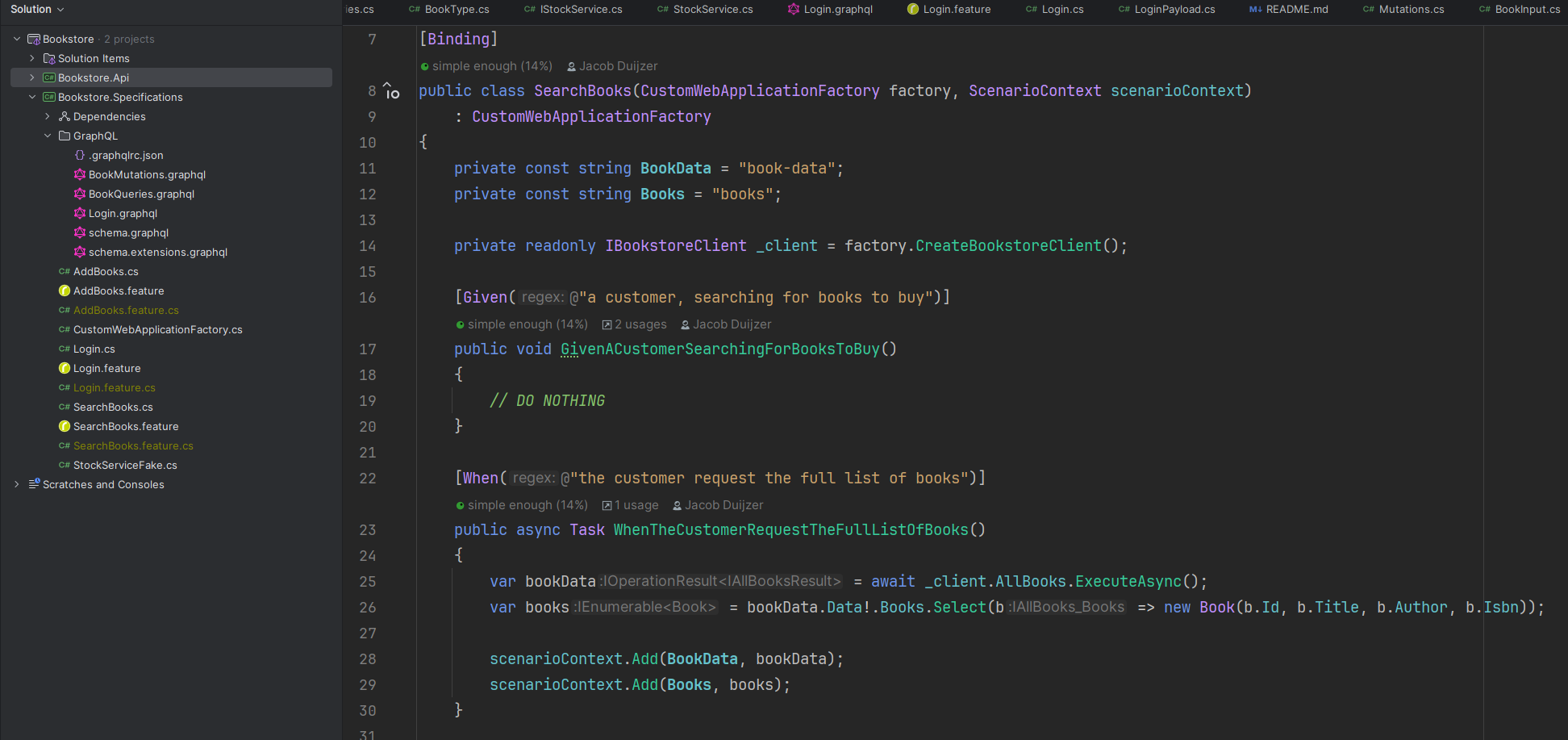Click the .graphqlrc.json braces icon
Image resolution: width=1568 pixels, height=740 pixels.
point(80,155)
